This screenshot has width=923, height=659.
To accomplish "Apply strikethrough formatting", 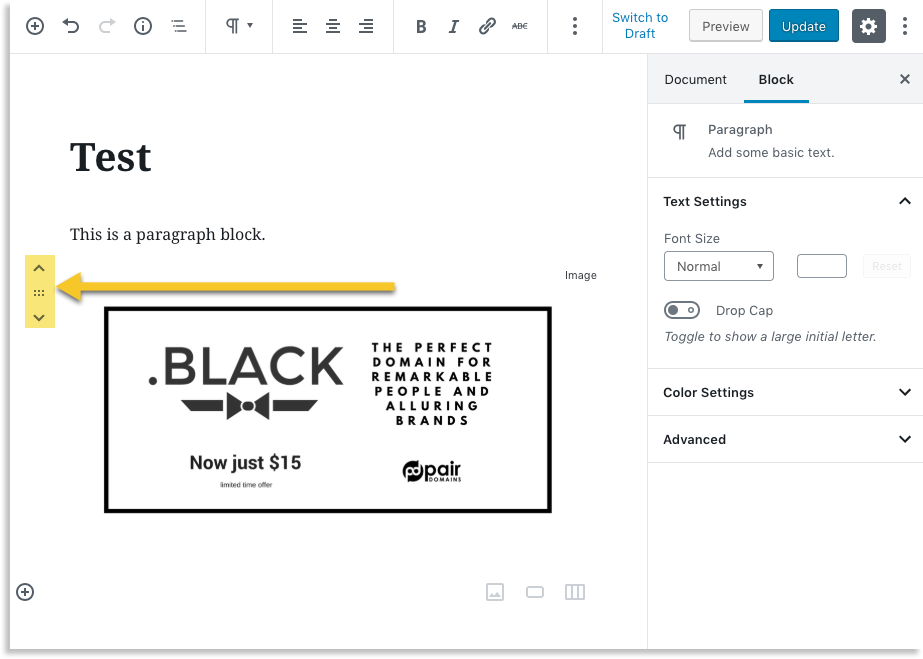I will pyautogui.click(x=520, y=27).
